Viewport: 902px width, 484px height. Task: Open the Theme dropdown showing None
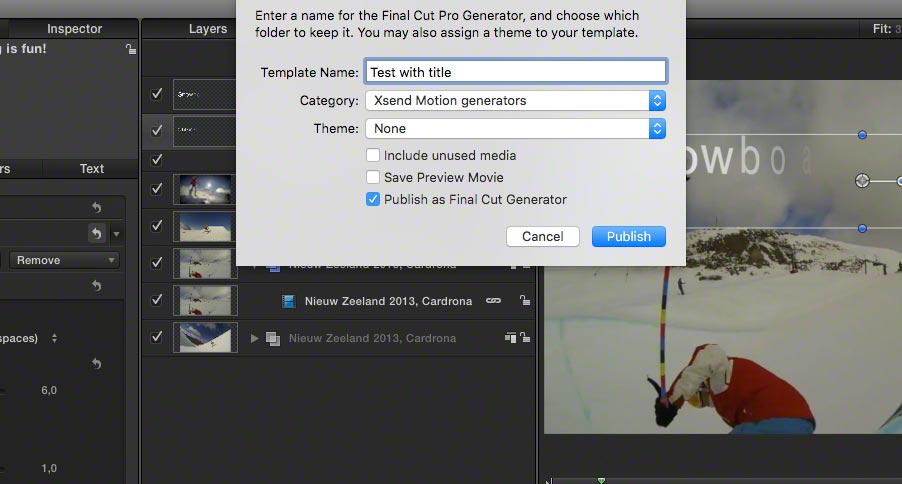click(x=515, y=128)
